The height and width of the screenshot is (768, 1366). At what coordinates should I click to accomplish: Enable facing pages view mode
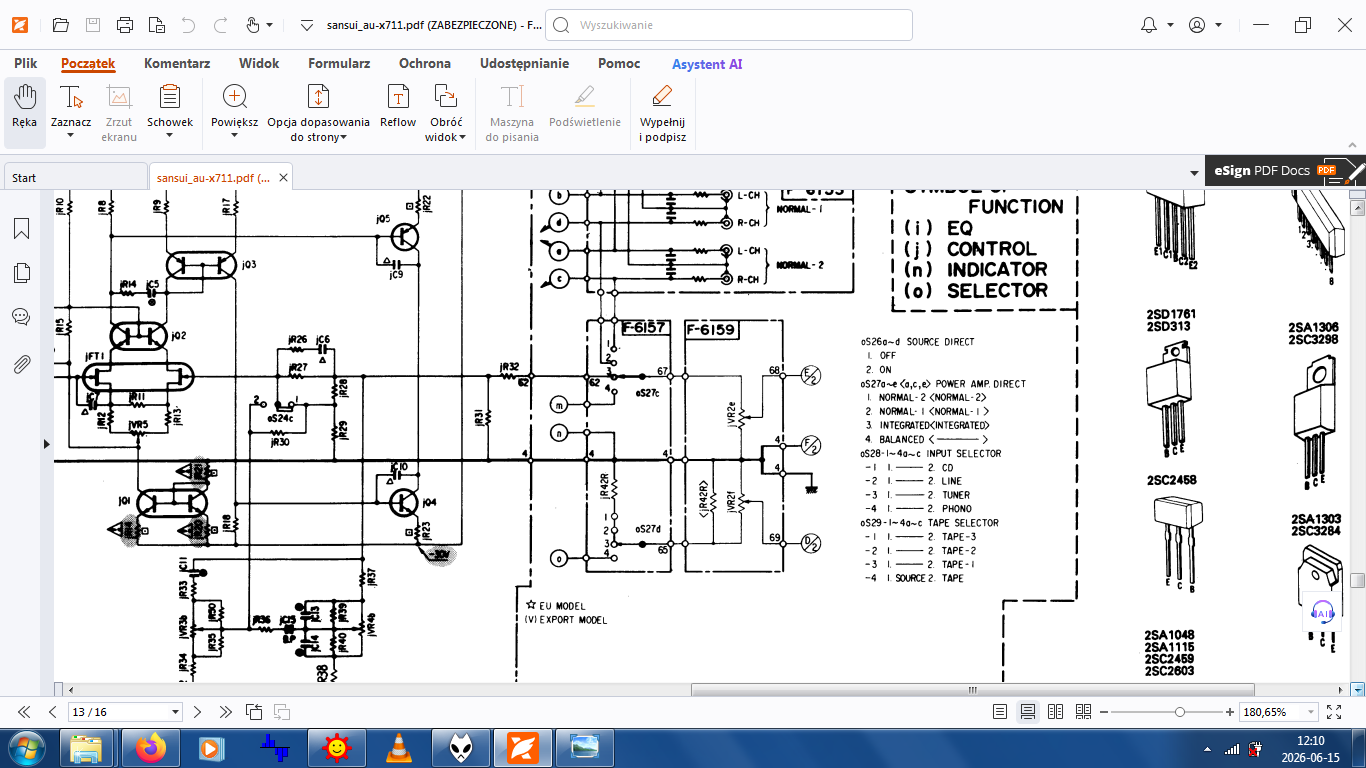tap(1055, 712)
